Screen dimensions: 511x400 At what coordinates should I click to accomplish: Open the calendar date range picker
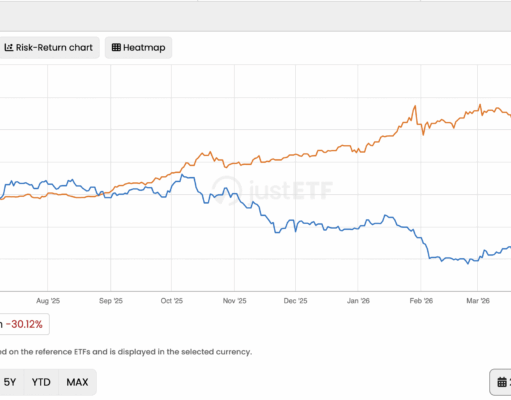pos(501,382)
